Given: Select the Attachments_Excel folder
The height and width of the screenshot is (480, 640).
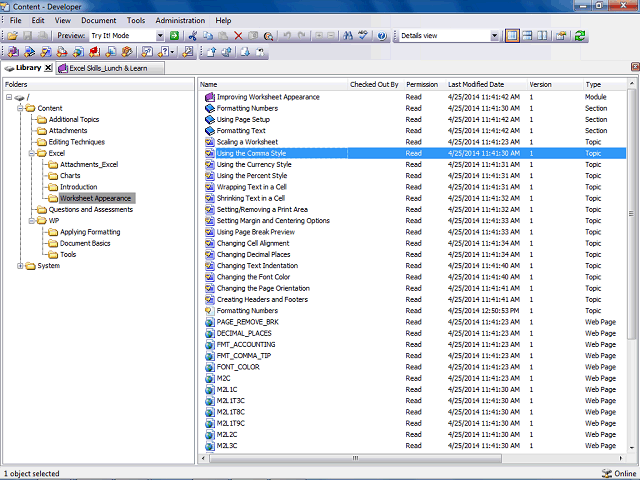Looking at the screenshot, I should point(89,164).
